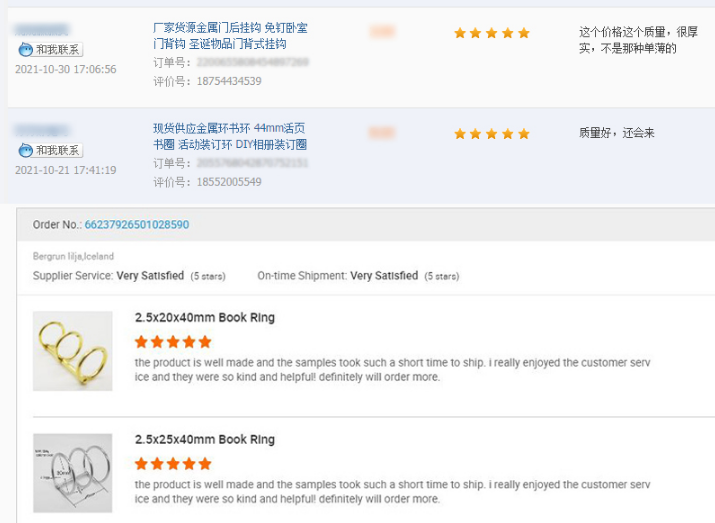Click the gold book ring thumbnail
Image resolution: width=715 pixels, height=523 pixels.
73,351
